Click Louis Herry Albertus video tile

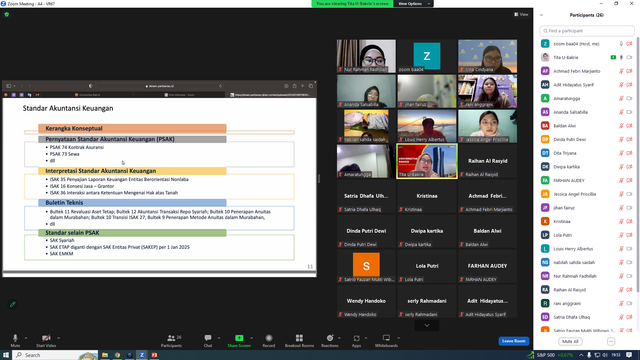pos(427,126)
